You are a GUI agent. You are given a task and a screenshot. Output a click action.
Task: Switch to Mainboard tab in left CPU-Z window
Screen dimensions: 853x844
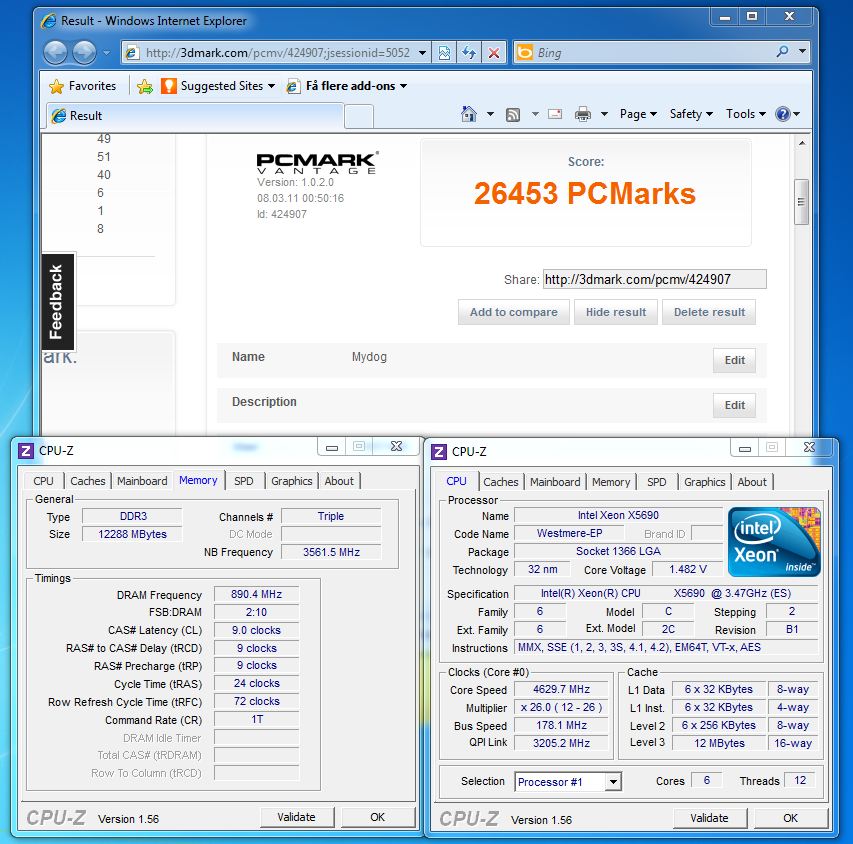tap(142, 481)
